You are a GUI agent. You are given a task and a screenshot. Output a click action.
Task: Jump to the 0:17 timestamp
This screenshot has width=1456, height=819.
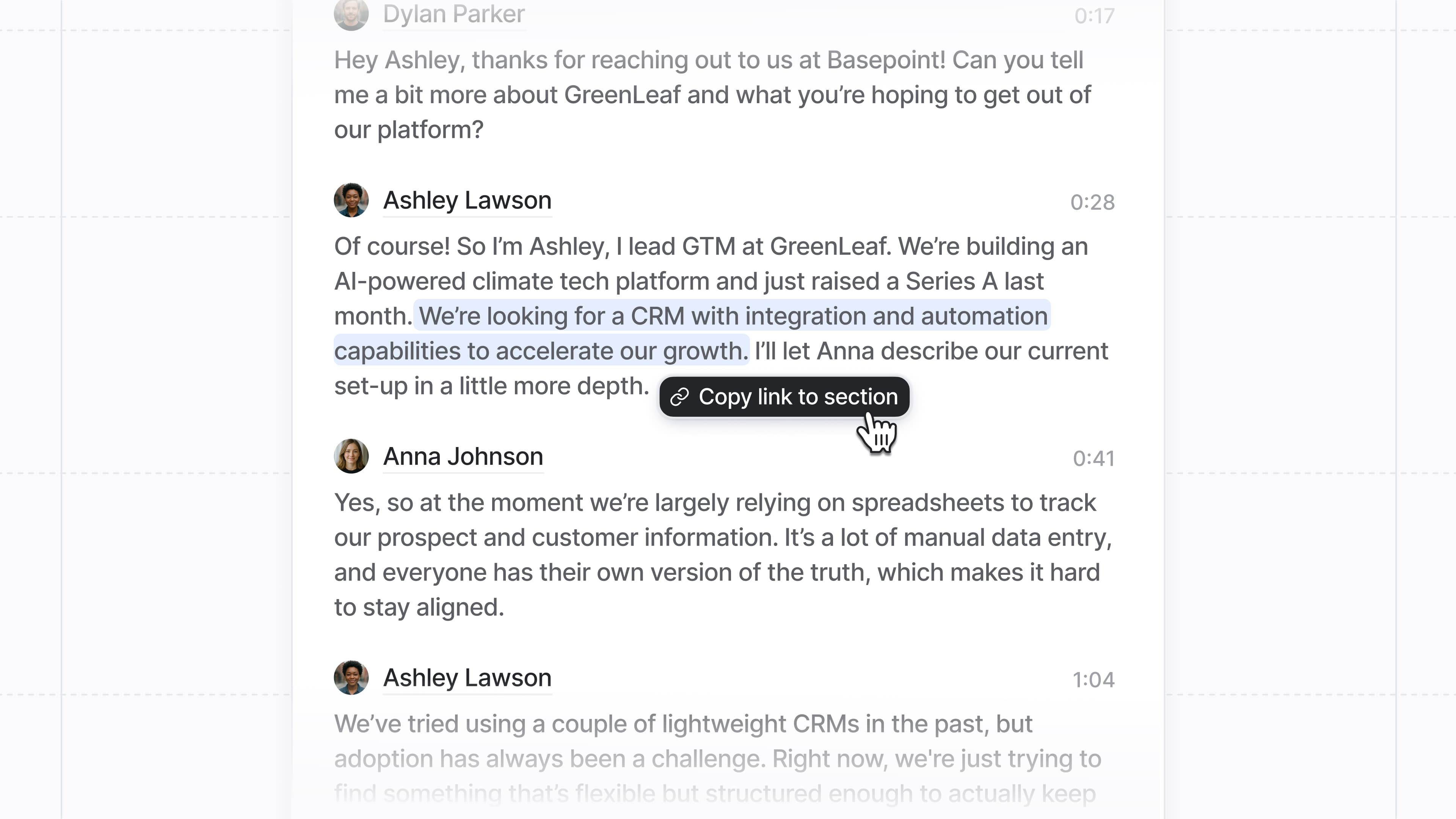click(x=1094, y=16)
